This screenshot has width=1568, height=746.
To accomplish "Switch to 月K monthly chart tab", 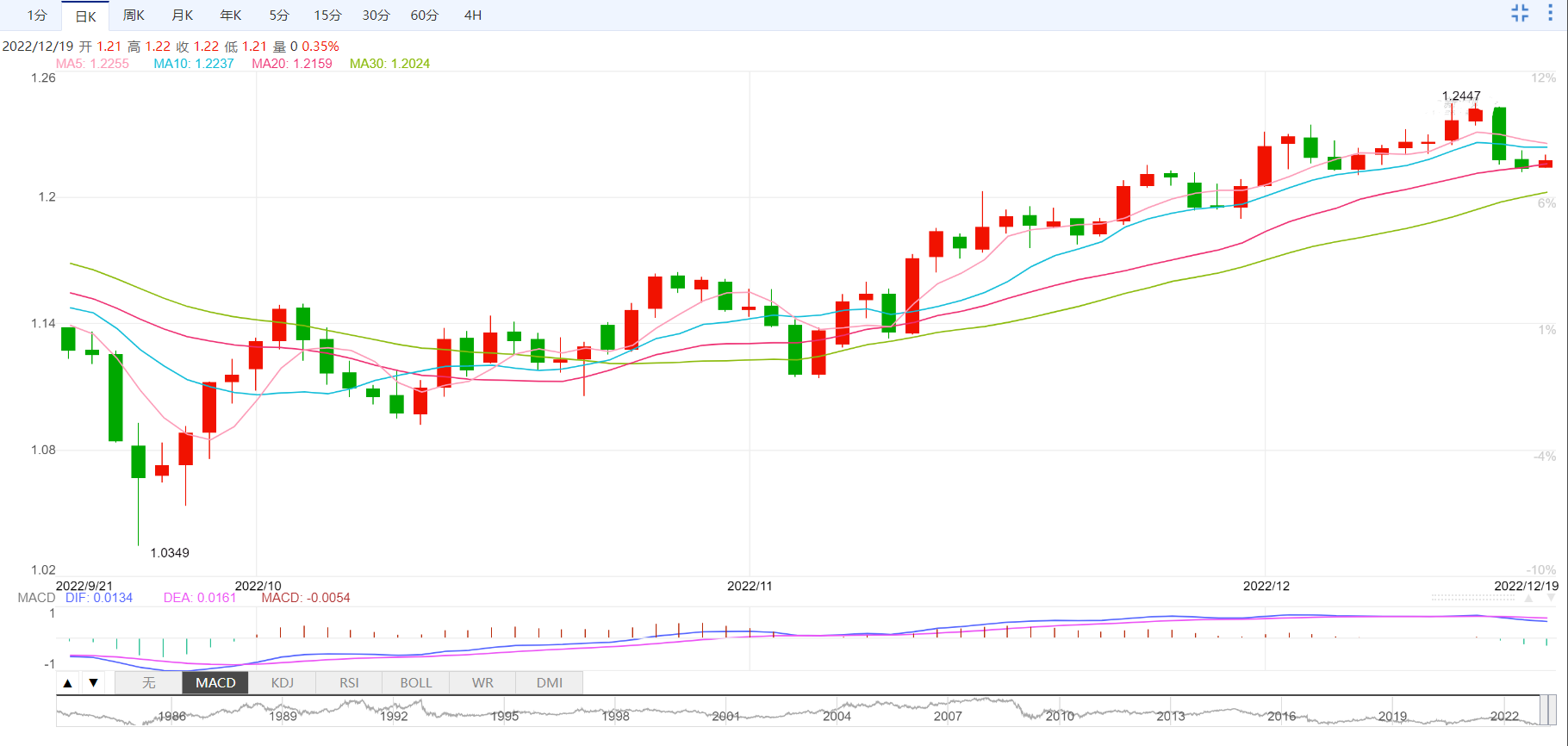I will 182,16.
